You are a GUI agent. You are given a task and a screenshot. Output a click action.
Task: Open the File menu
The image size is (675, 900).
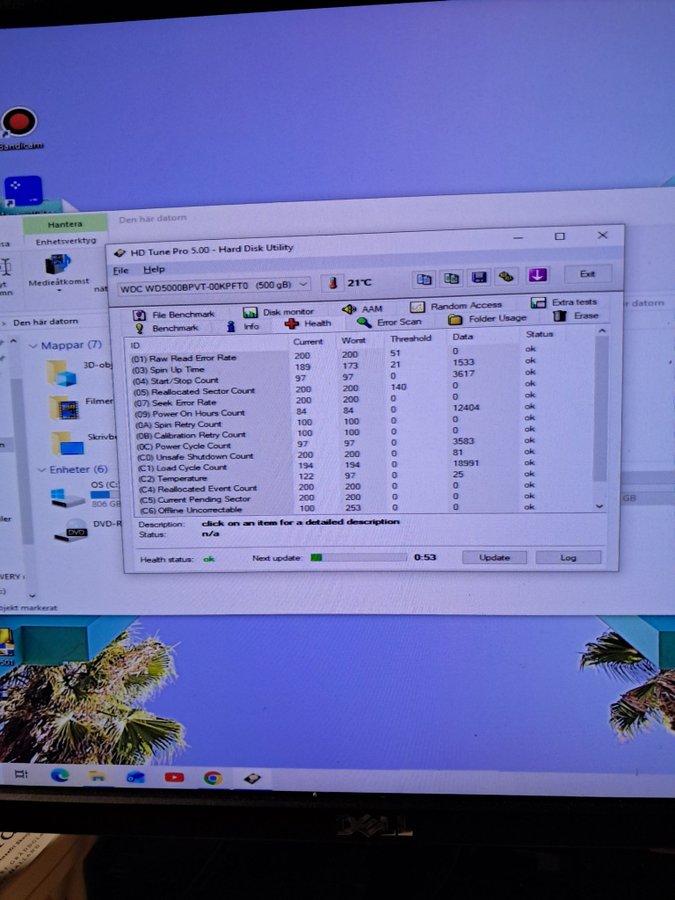click(121, 270)
